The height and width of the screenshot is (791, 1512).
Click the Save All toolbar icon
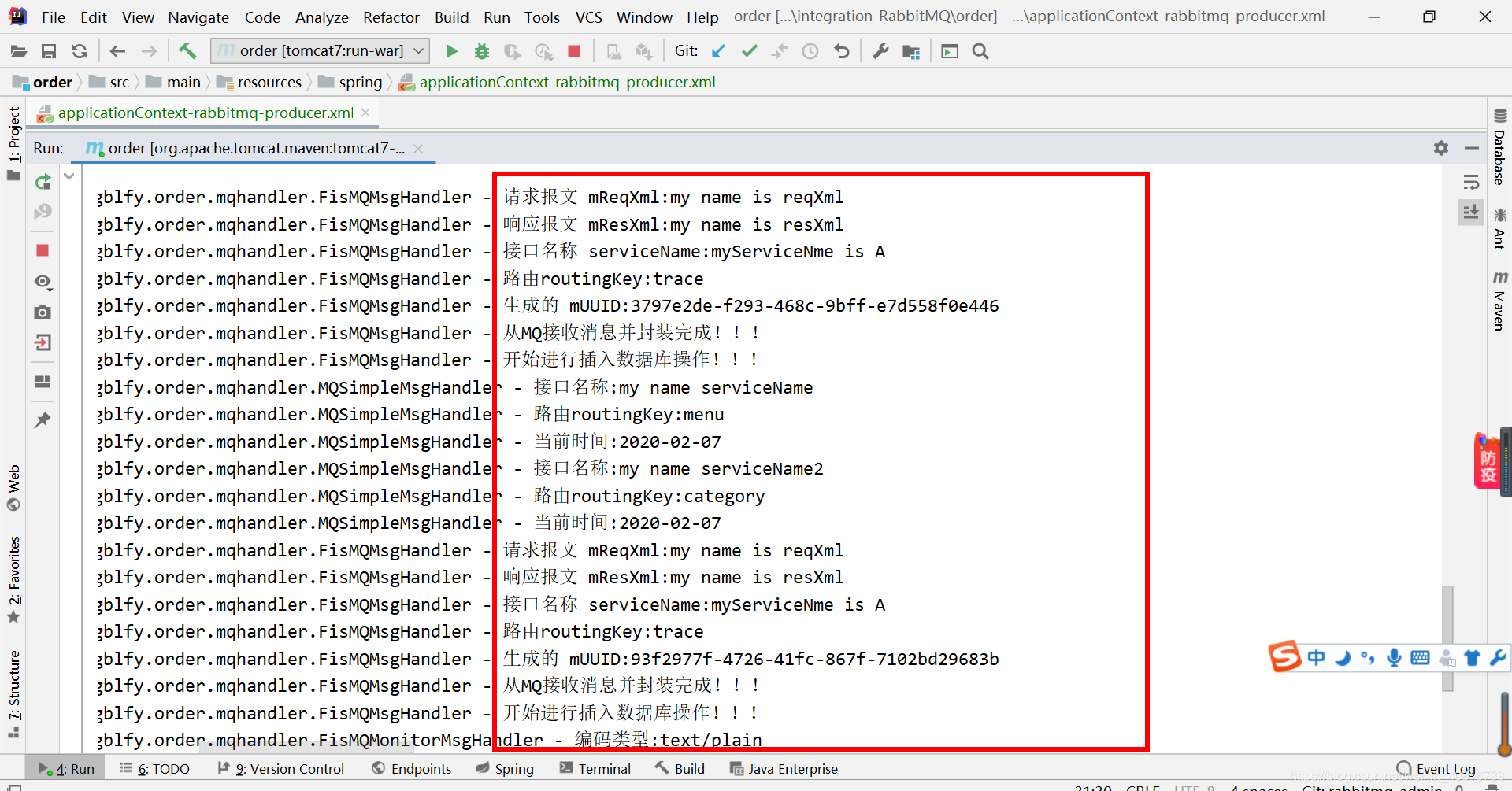click(x=49, y=51)
